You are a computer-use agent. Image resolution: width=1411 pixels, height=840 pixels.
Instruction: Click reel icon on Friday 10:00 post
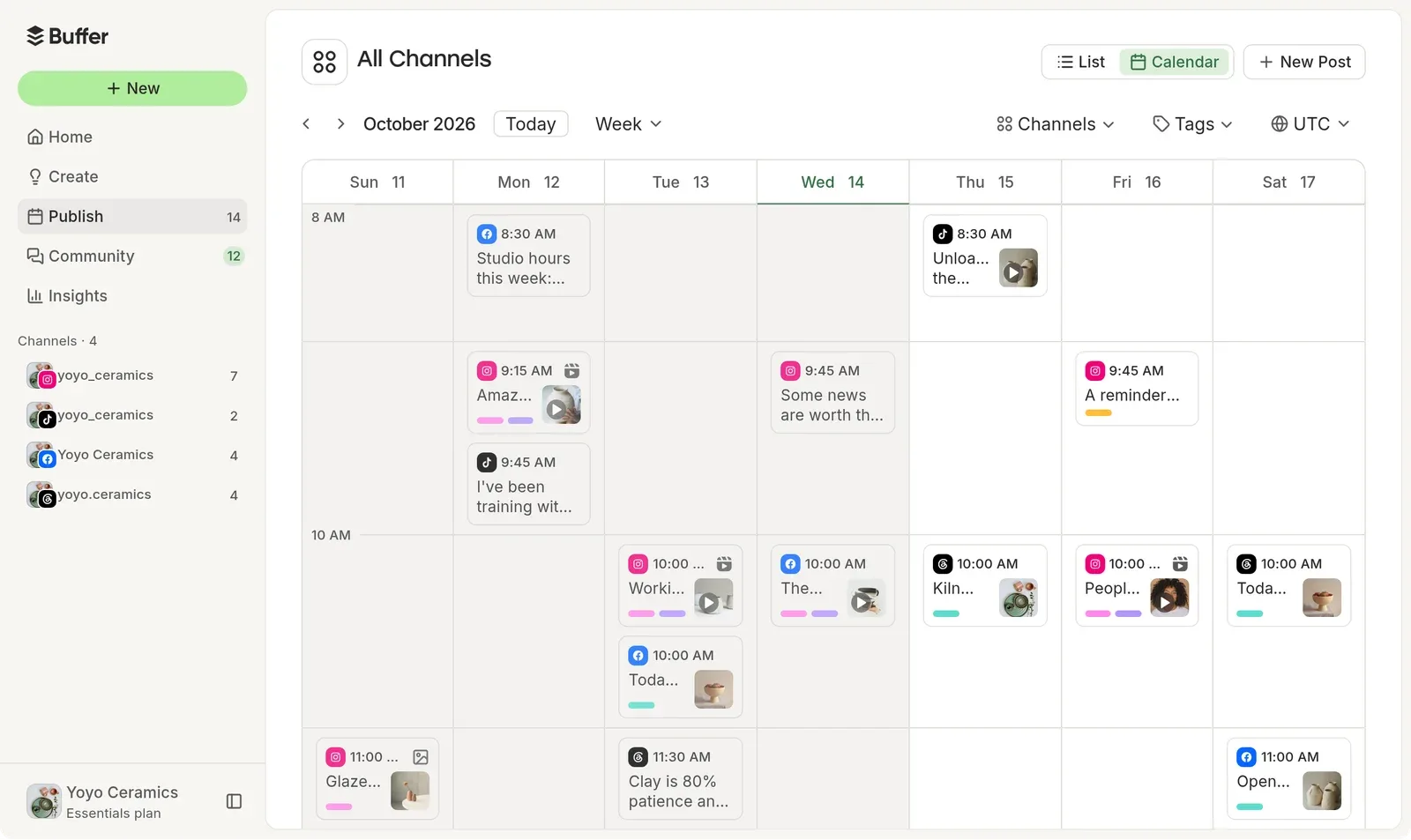pos(1180,564)
